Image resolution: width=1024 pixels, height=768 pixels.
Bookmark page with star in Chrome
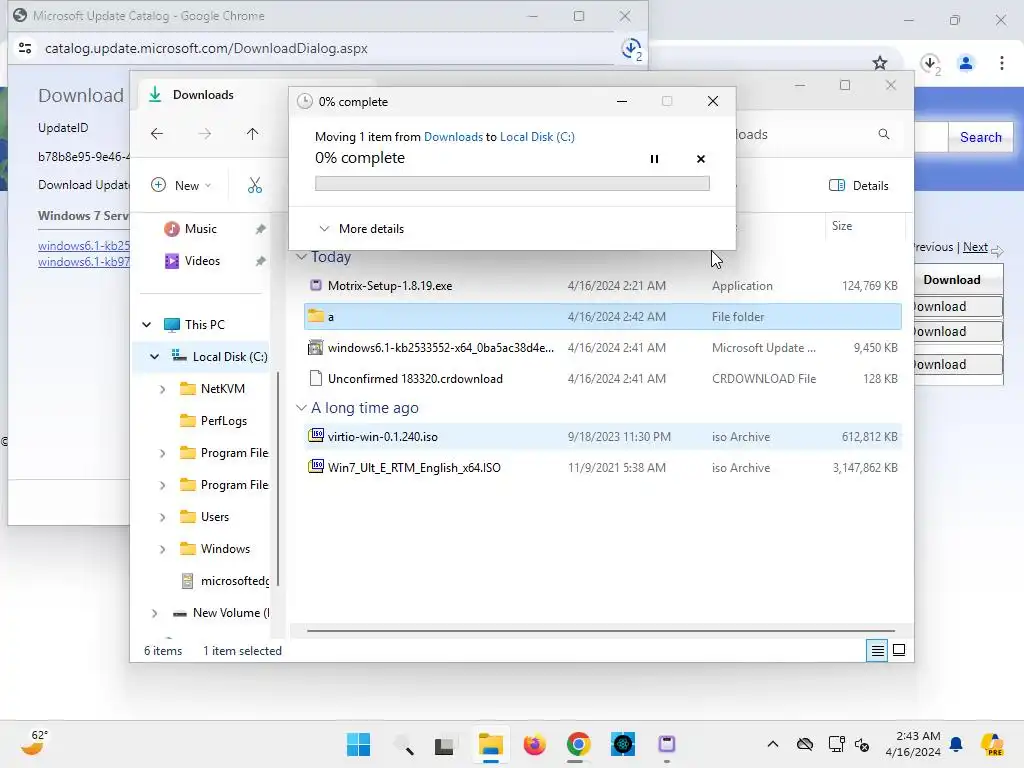[880, 63]
